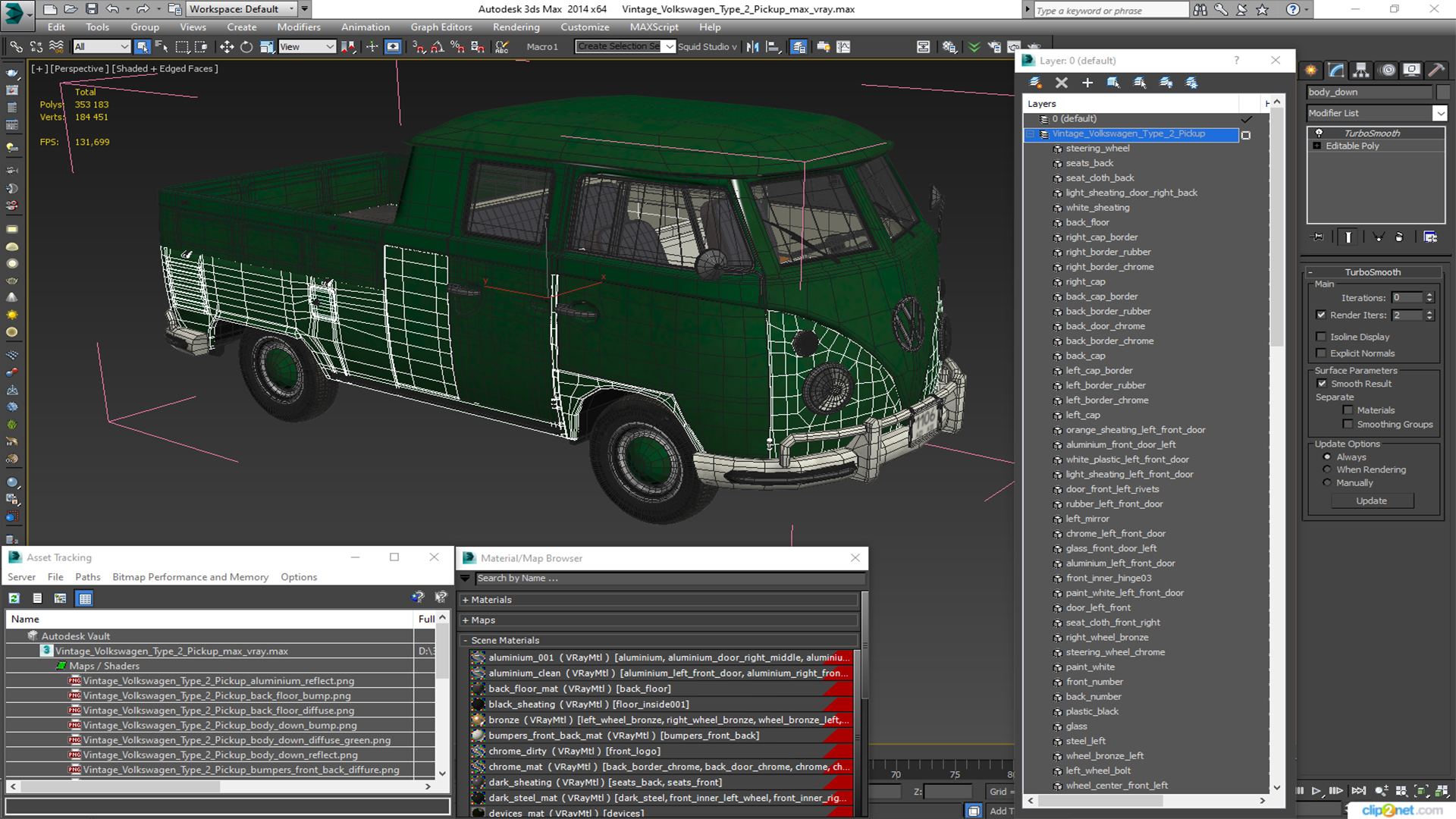Click the Undo arrow icon
1456x819 pixels.
pos(112,9)
